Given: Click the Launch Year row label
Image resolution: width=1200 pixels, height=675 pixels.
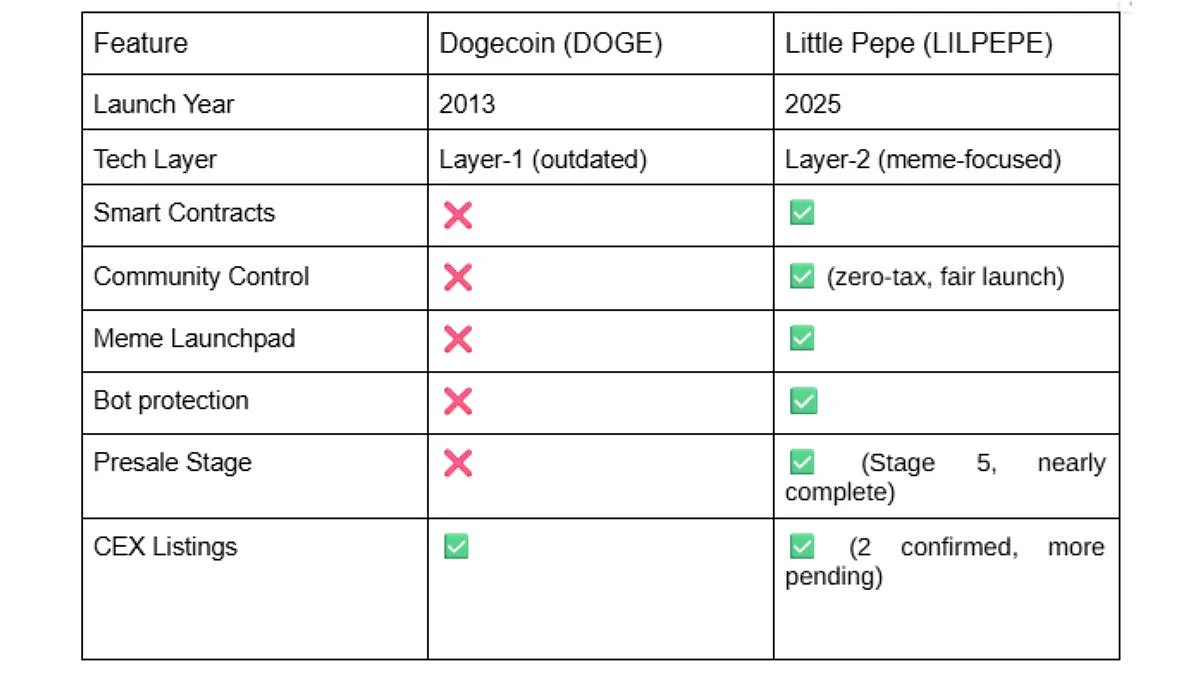Looking at the screenshot, I should click(x=164, y=104).
